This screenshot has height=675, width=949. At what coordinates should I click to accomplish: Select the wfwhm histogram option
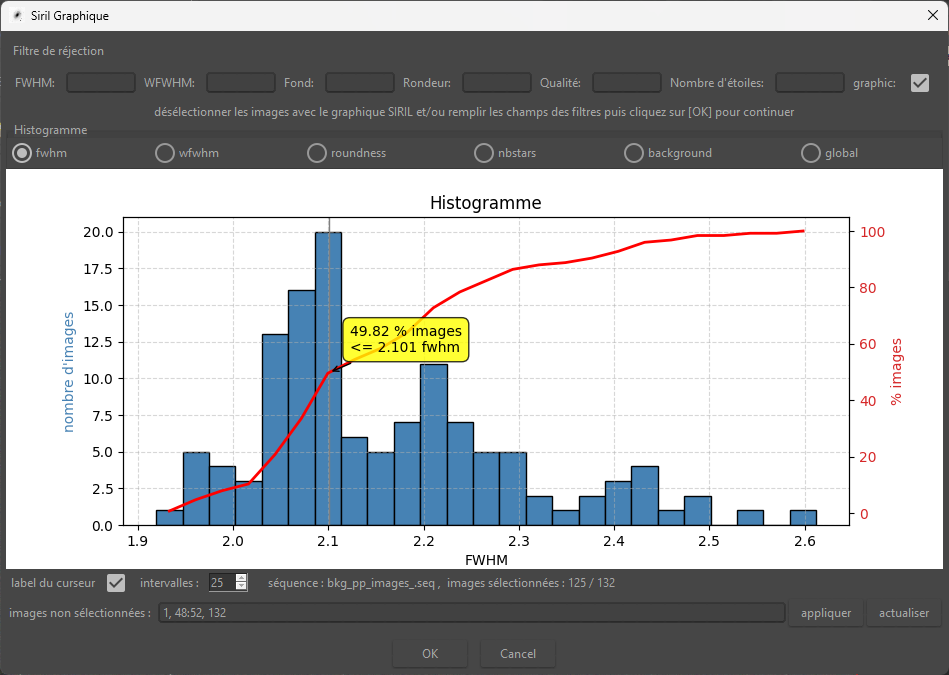(x=165, y=153)
